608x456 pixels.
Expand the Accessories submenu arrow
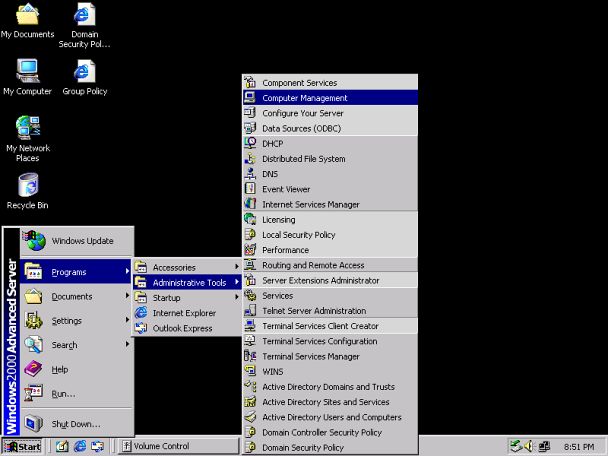(x=237, y=267)
